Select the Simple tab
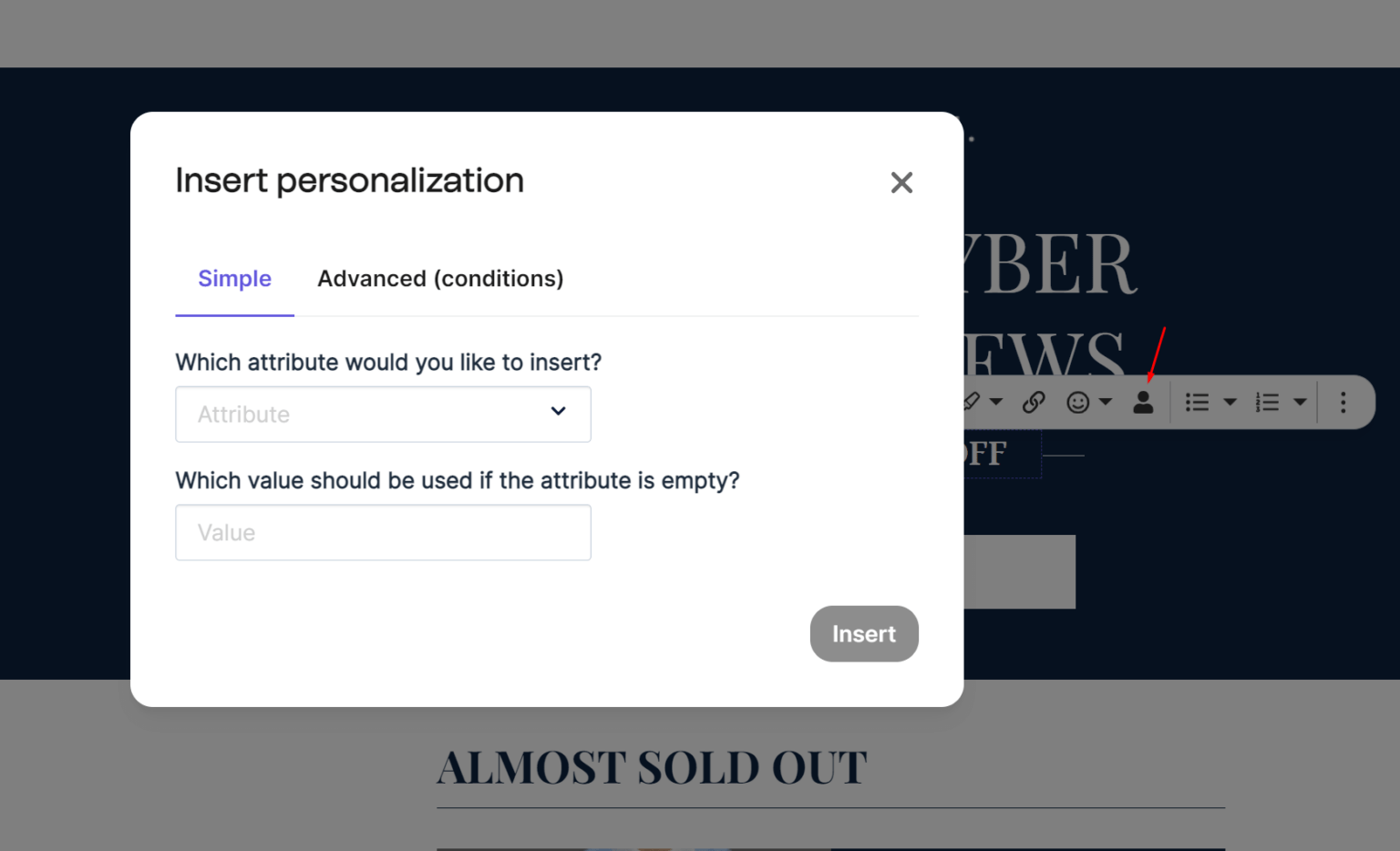 point(234,279)
